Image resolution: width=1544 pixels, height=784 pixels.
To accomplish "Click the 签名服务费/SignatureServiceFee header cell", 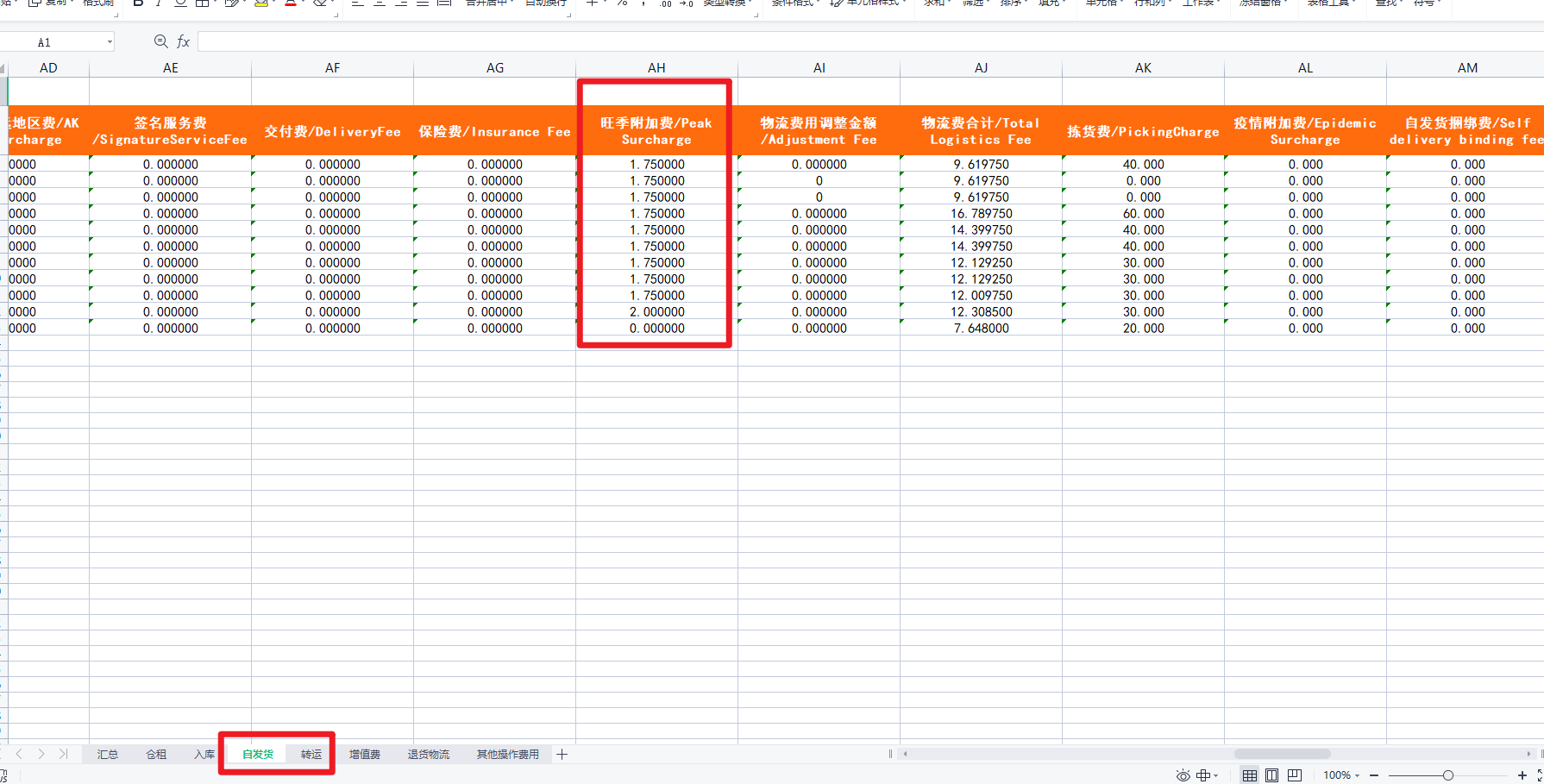I will coord(171,131).
